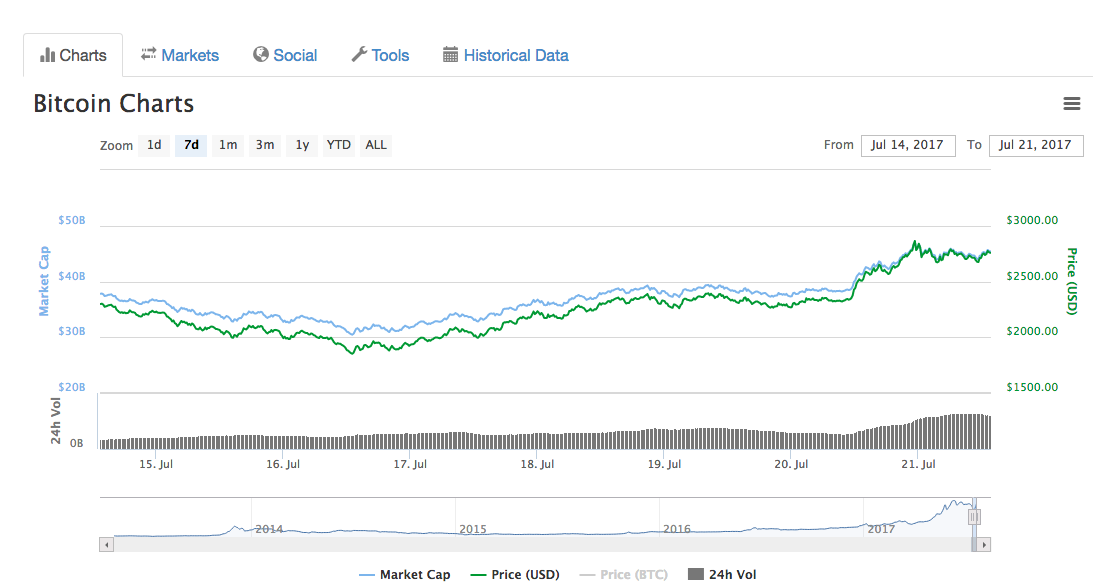Viewport: 1114px width, 582px height.
Task: Click the wrench icon beside Tools
Action: coord(359,55)
